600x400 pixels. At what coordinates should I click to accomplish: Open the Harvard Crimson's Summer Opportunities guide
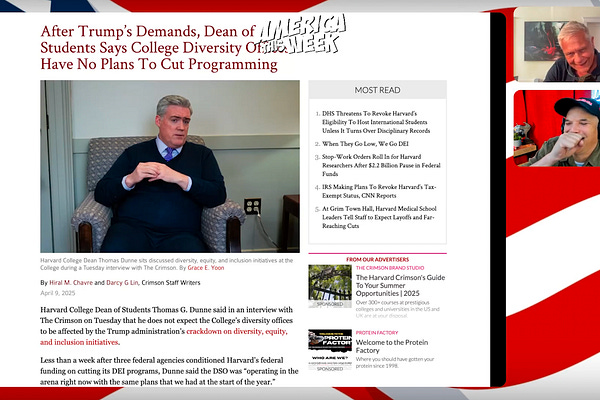click(400, 285)
